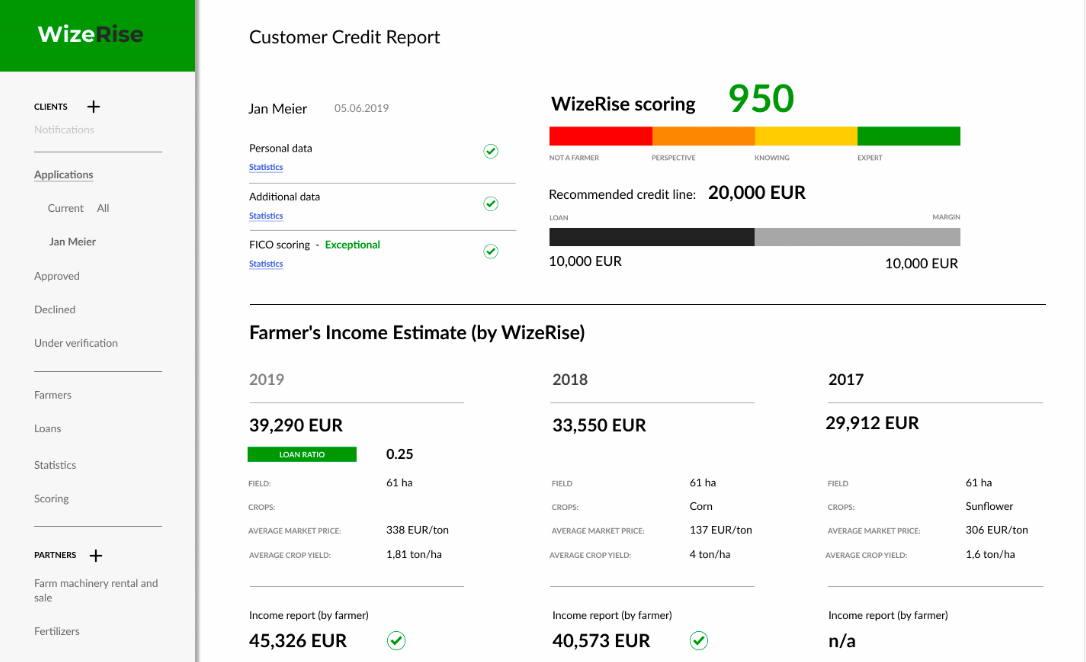This screenshot has height=662, width=1086.
Task: Click green Expert score segment
Action: (x=909, y=136)
